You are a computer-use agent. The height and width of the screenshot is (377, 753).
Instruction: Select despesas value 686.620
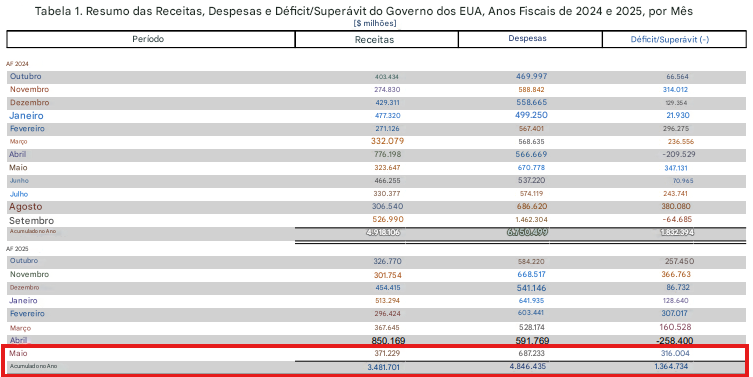531,206
